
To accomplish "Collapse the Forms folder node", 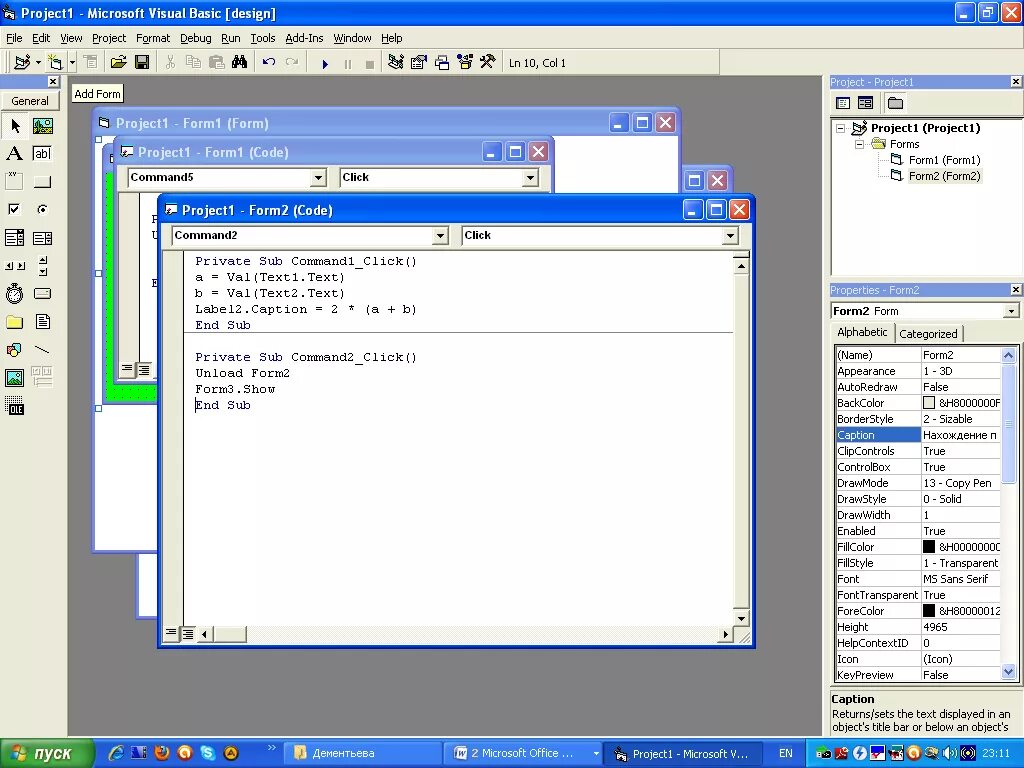I will pyautogui.click(x=859, y=144).
